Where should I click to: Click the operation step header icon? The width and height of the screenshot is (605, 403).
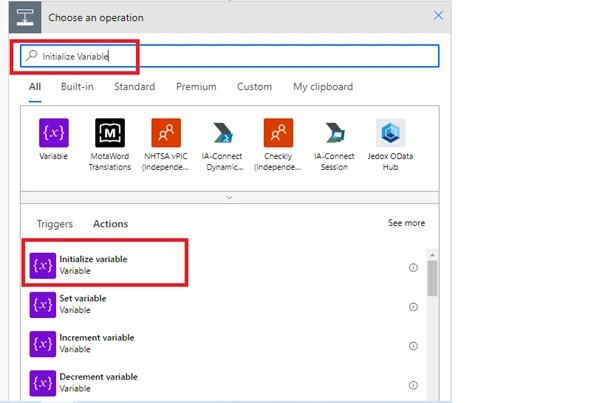click(25, 17)
